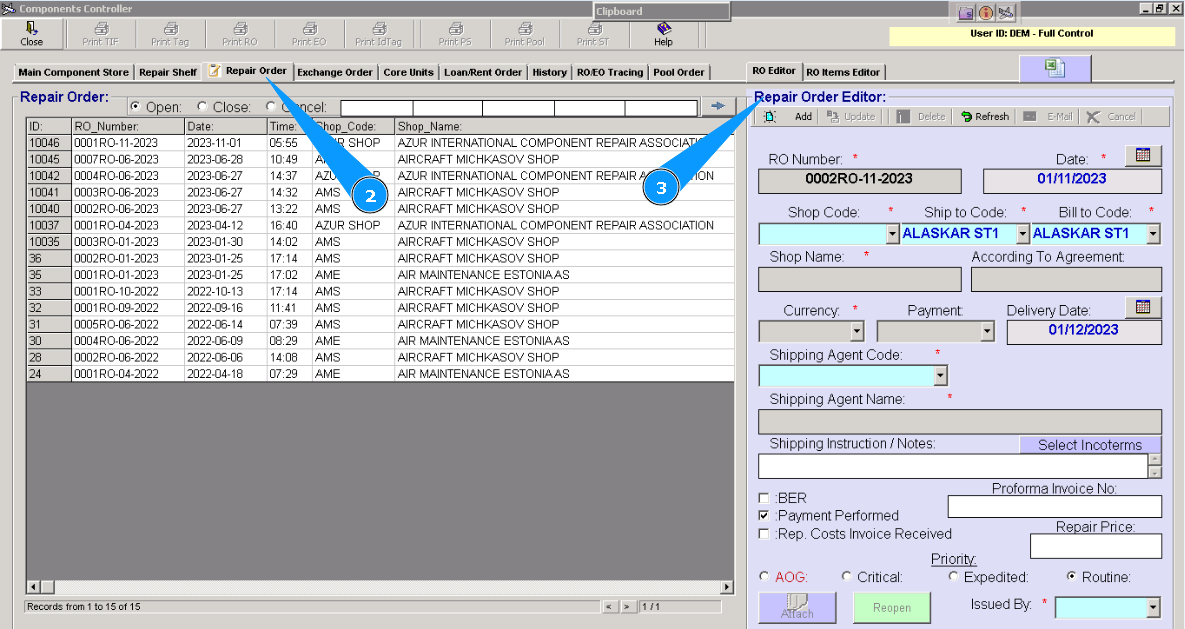This screenshot has height=629, width=1185.
Task: Click Attach paperclip button
Action: (797, 607)
